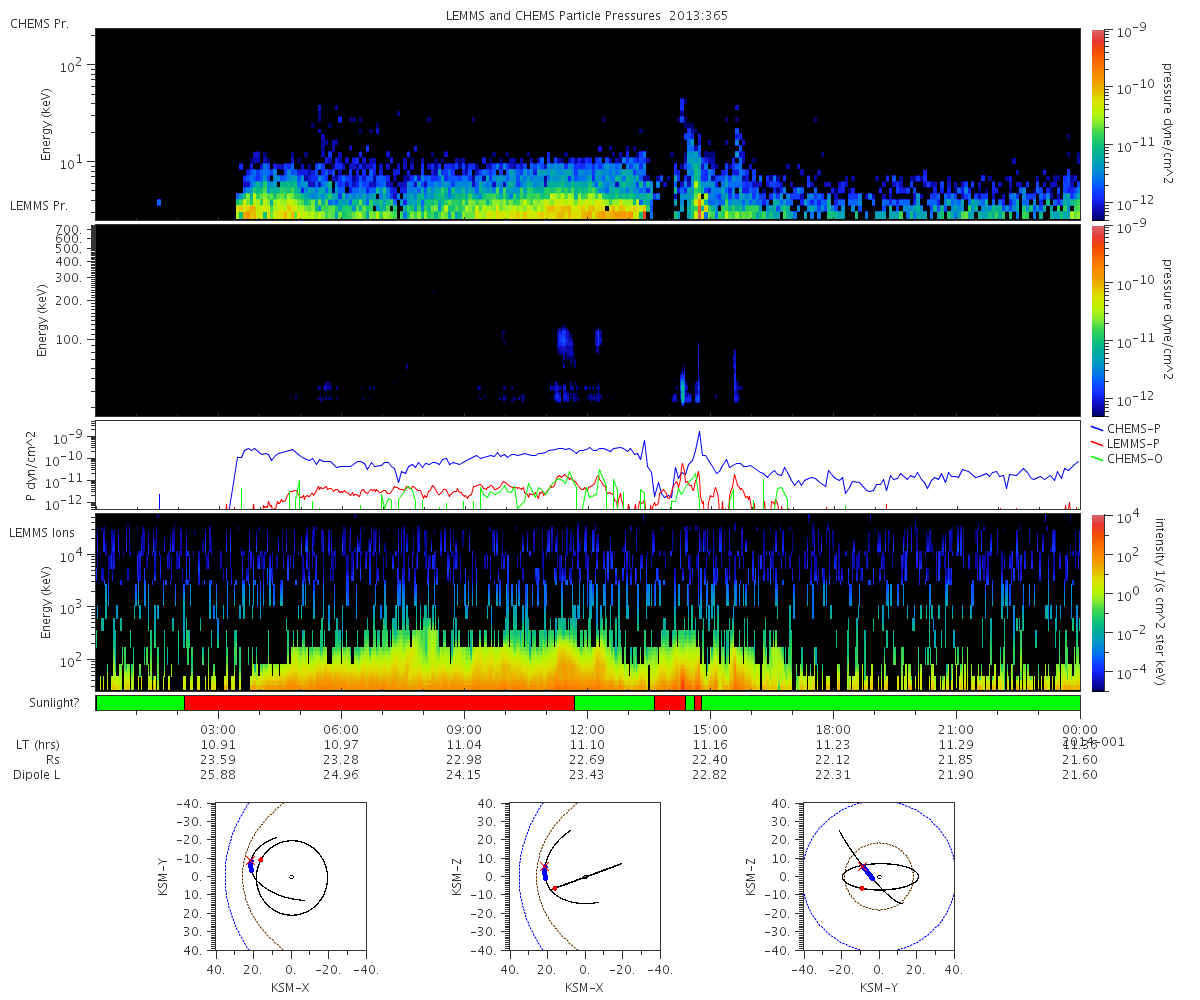This screenshot has width=1200, height=1000.
Task: Click the 18:00 time axis tick label
Action: [833, 730]
